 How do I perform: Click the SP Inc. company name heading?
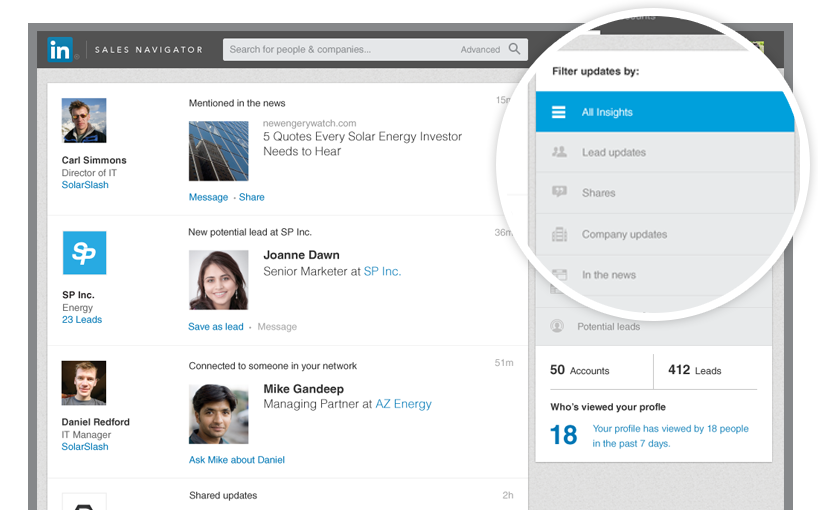78,295
